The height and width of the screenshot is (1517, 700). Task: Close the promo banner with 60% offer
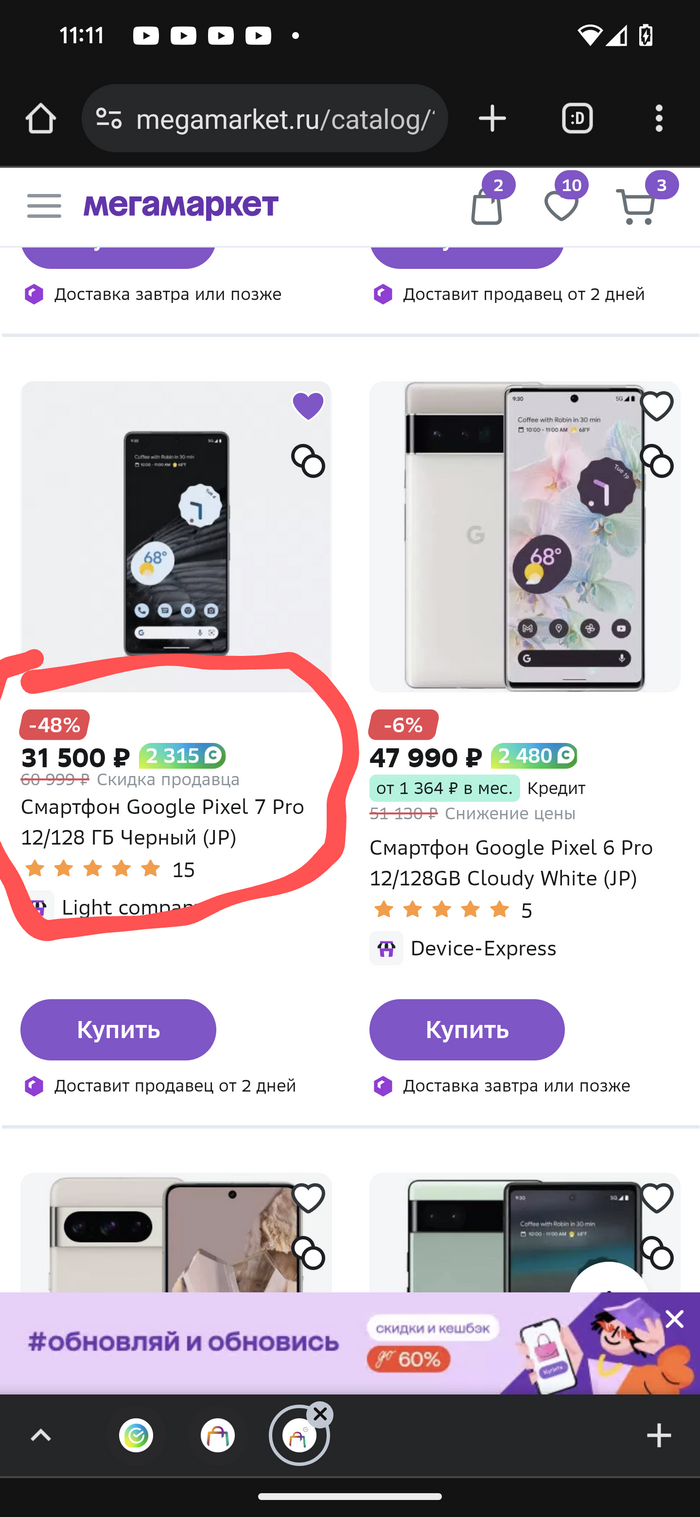[675, 1319]
